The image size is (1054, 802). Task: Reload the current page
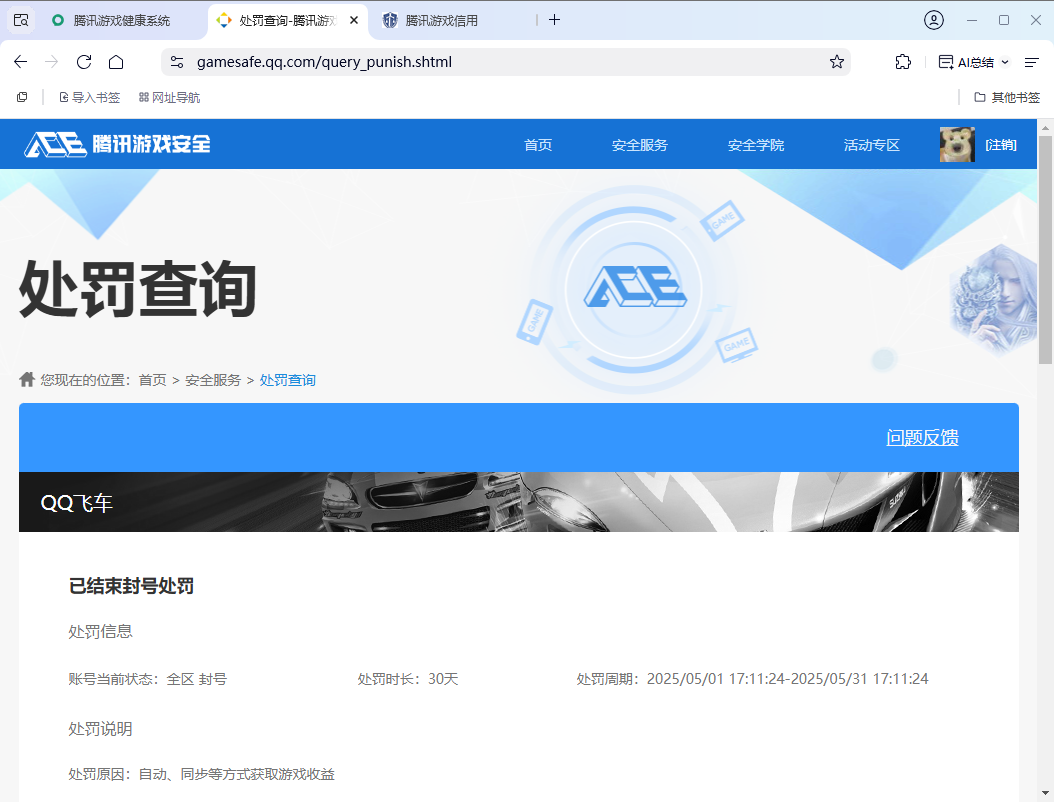[84, 62]
